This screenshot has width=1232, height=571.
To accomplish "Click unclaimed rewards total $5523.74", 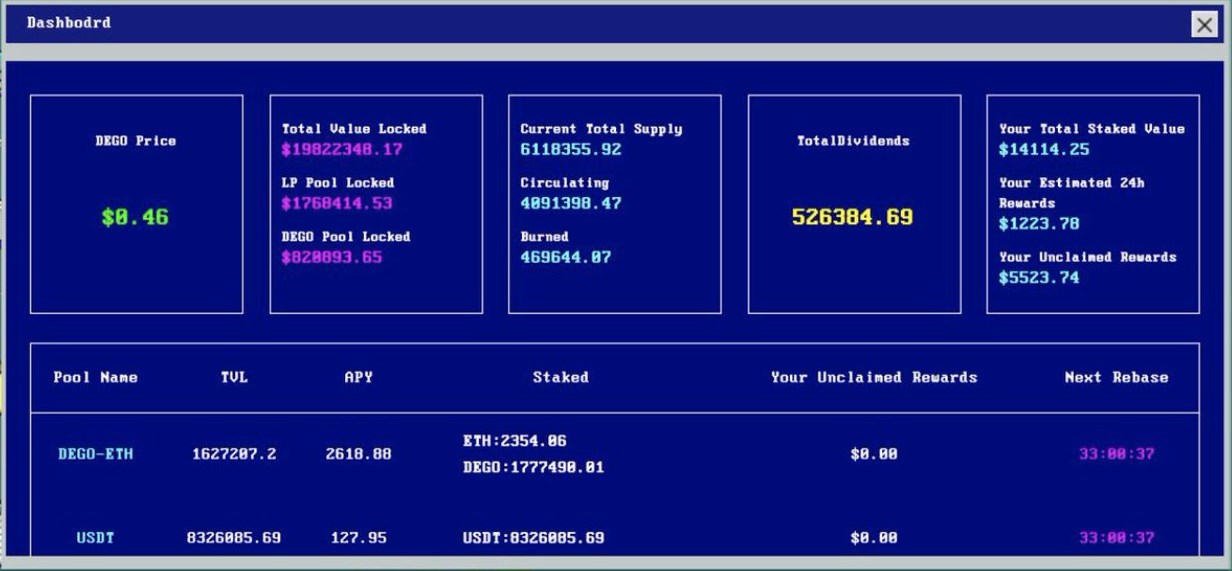I will 1039,278.
